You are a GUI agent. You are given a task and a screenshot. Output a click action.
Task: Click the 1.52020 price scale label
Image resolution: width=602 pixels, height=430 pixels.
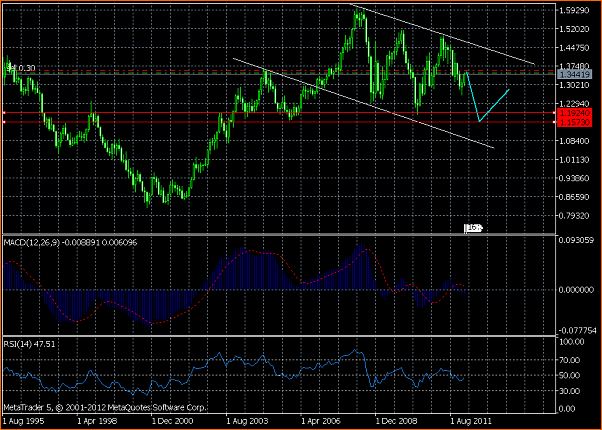574,29
